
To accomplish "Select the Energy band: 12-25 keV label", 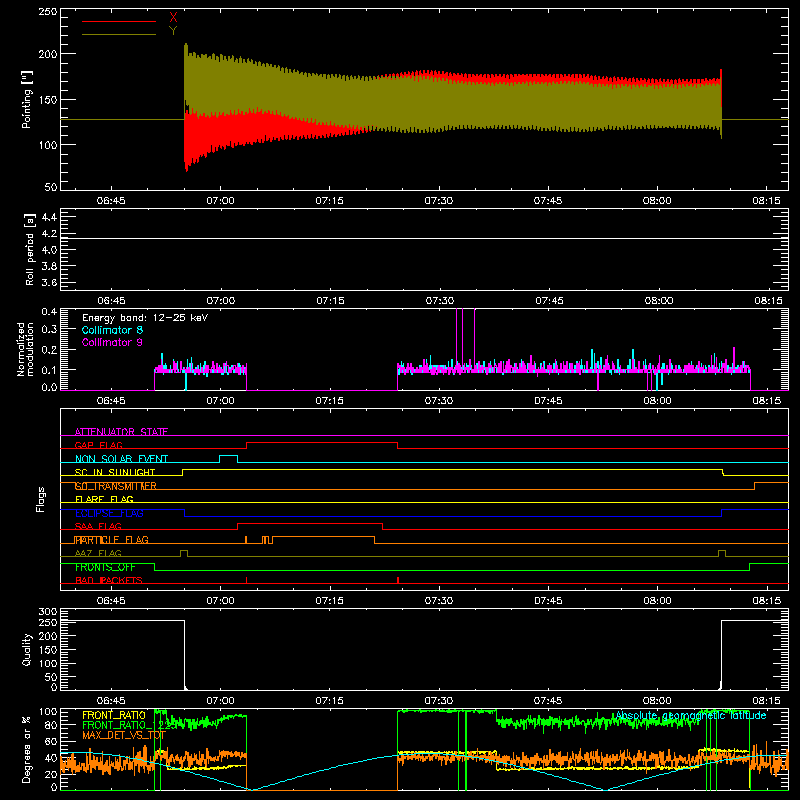I will coord(145,318).
